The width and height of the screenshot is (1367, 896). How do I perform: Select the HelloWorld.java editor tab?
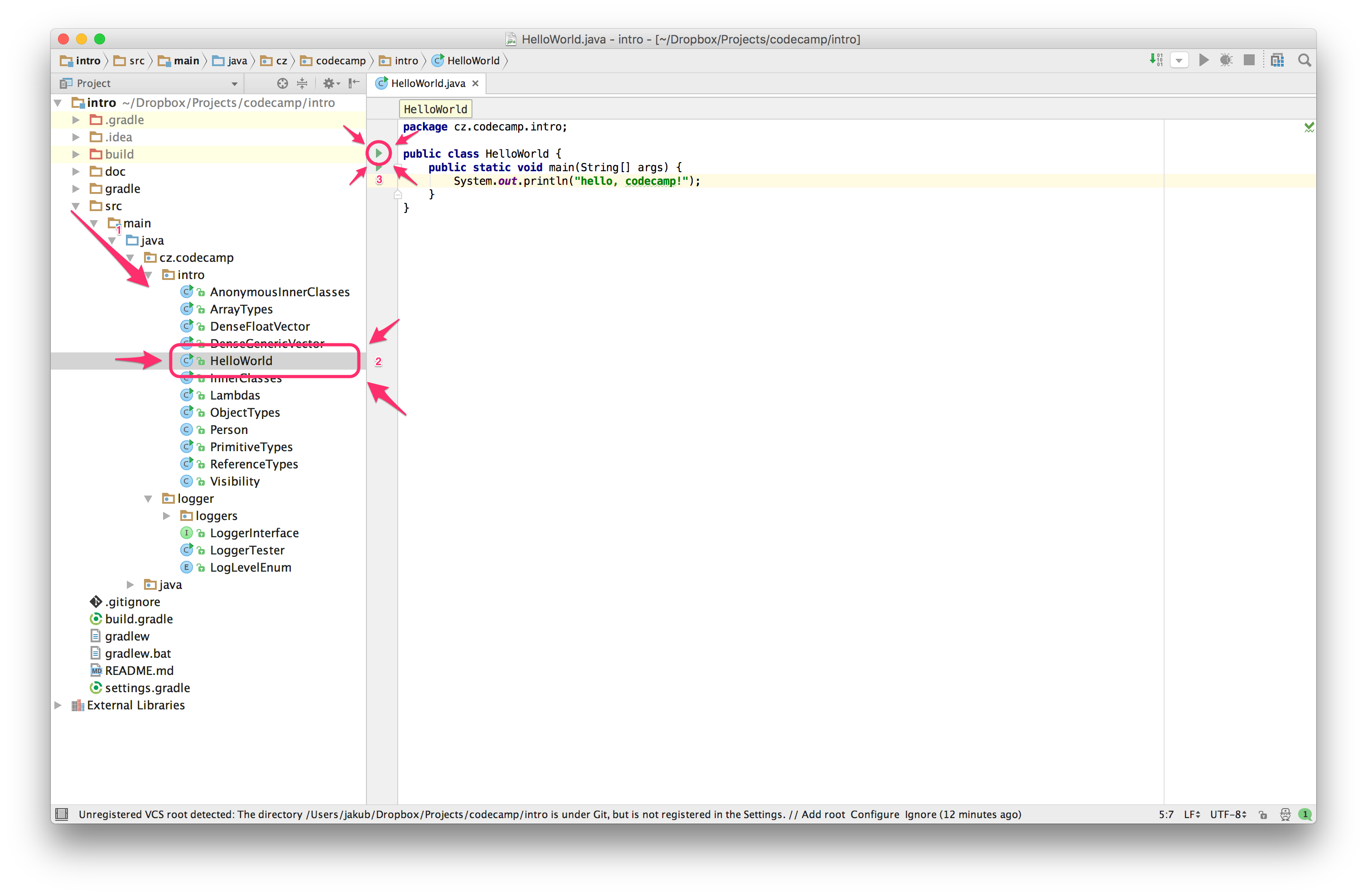427,83
